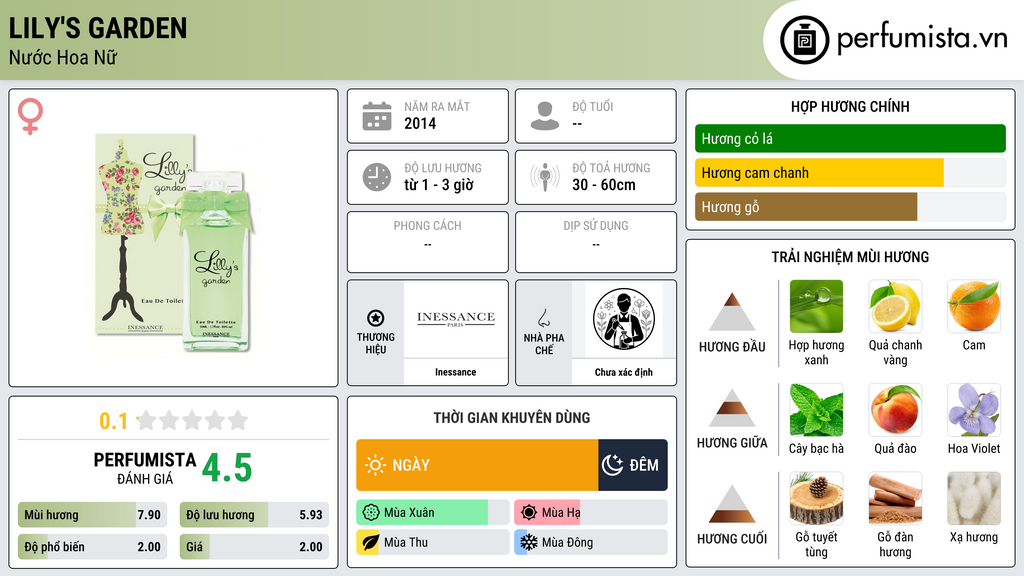Click the Mùi hương 7.90 rating bar
This screenshot has width=1024, height=576.
92,515
